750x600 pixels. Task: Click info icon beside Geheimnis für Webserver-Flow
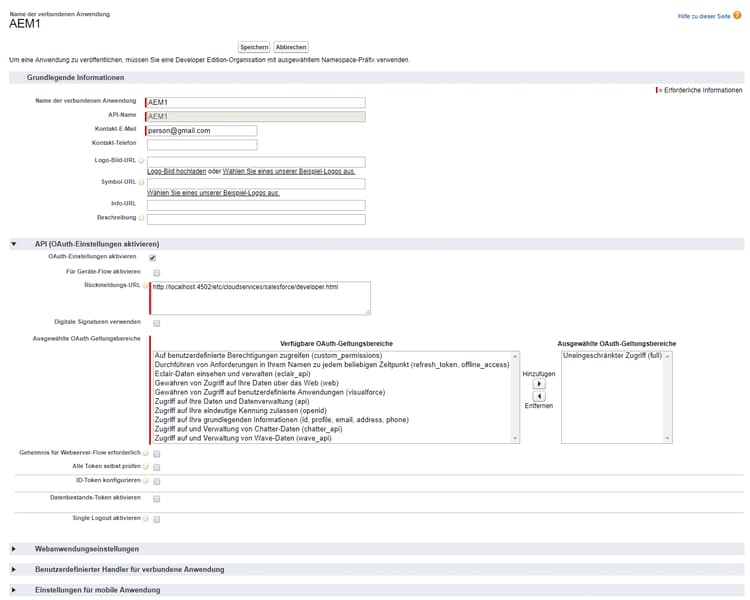(146, 453)
